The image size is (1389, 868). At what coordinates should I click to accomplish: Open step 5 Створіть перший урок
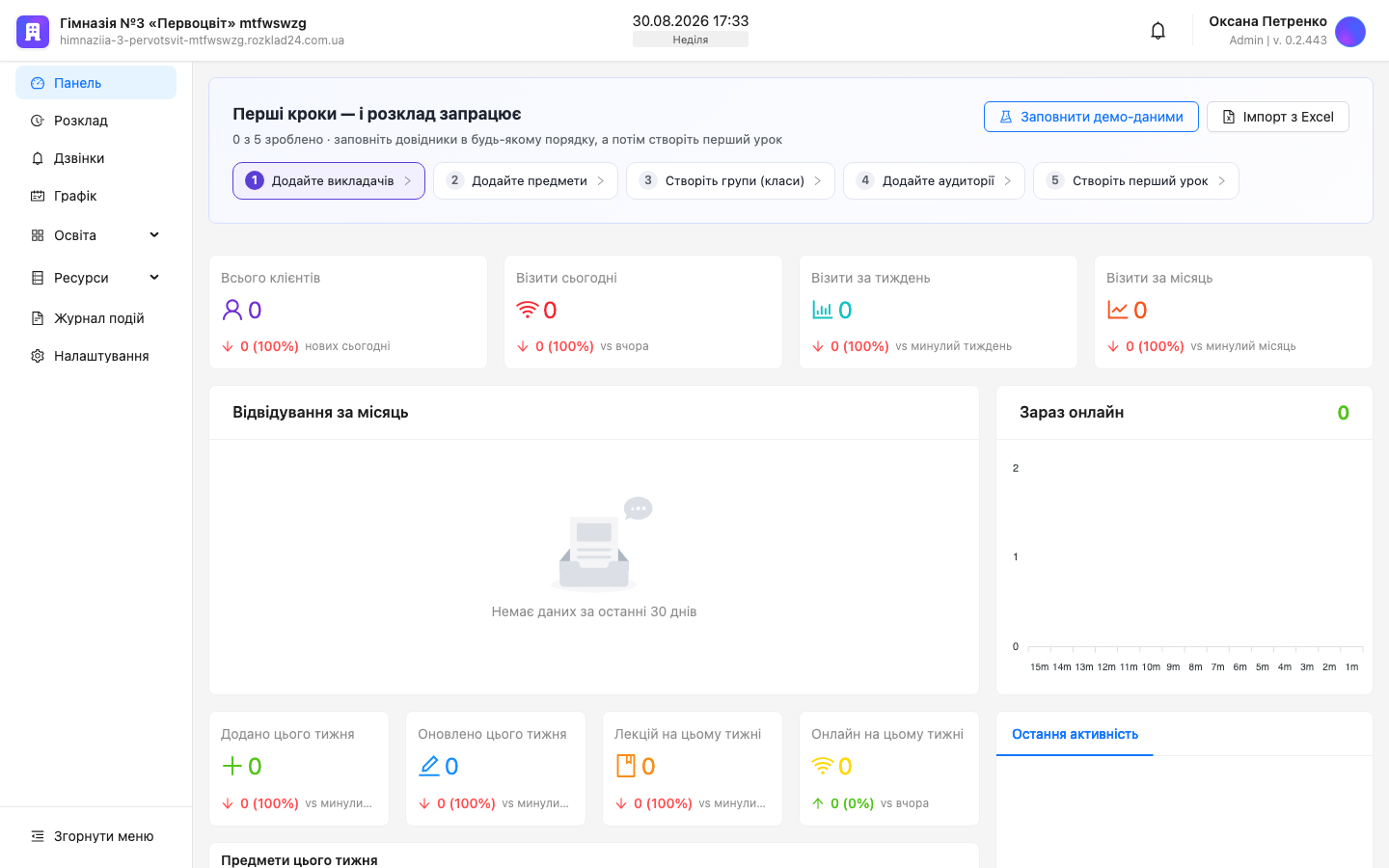[x=1136, y=180]
